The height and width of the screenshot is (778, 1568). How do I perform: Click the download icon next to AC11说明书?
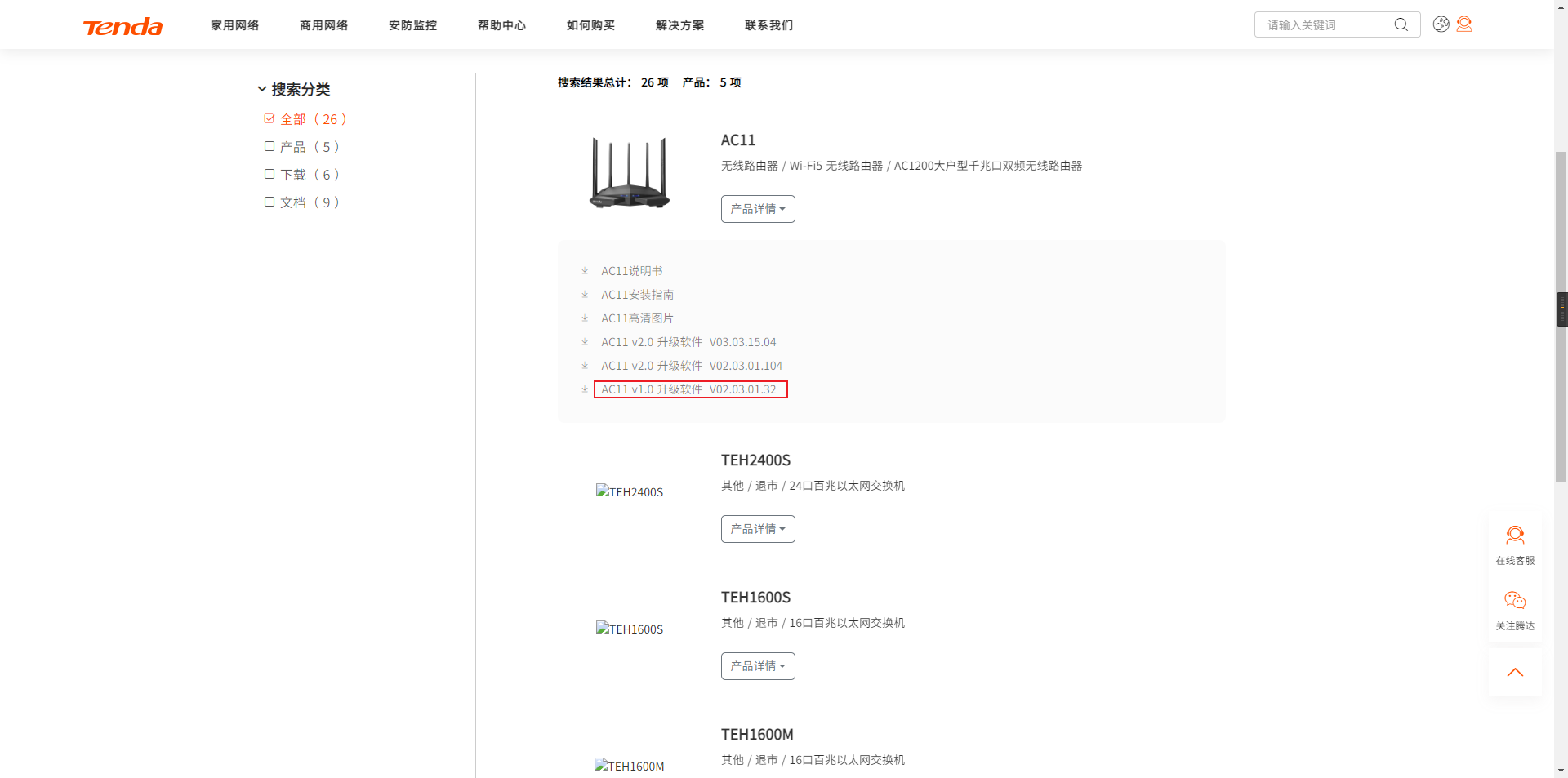[x=585, y=270]
